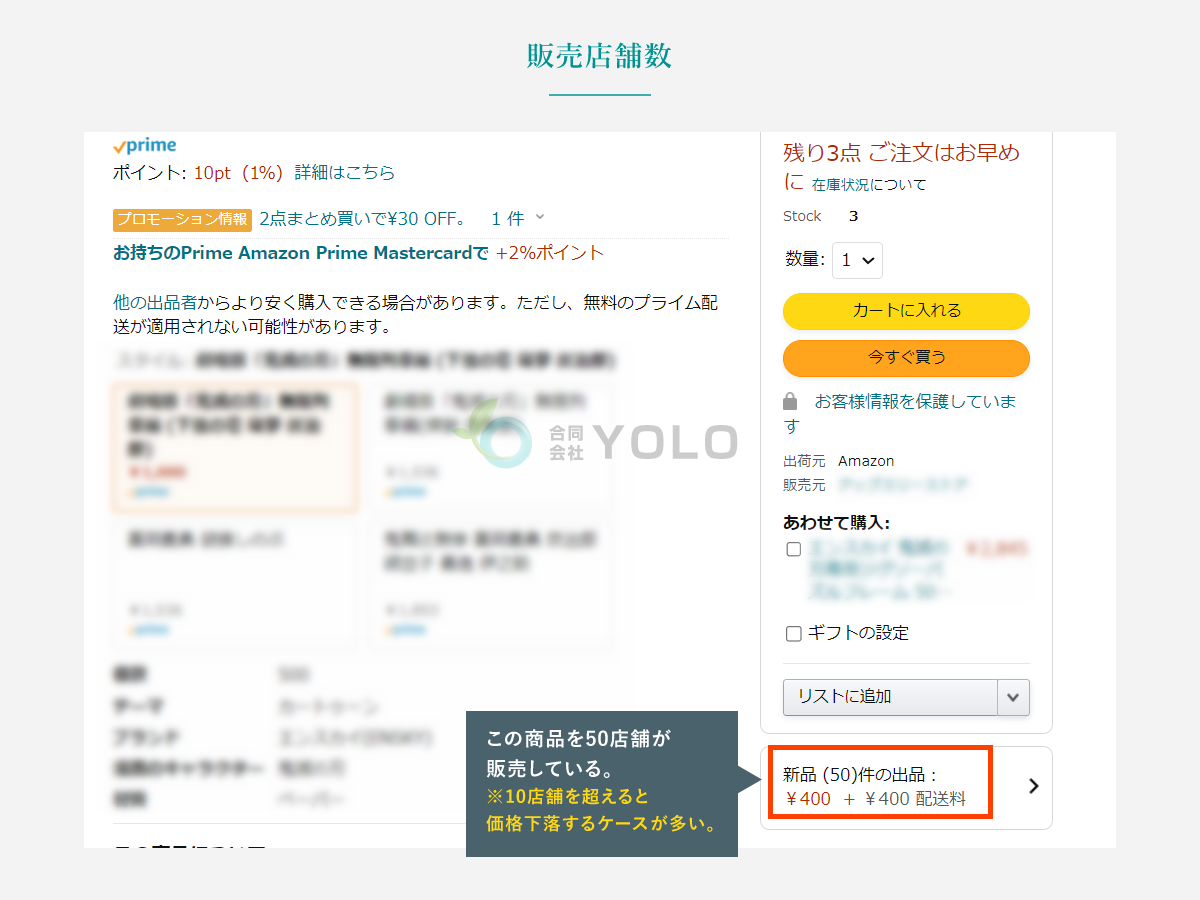Open the 在庫状況 link

pyautogui.click(x=841, y=185)
